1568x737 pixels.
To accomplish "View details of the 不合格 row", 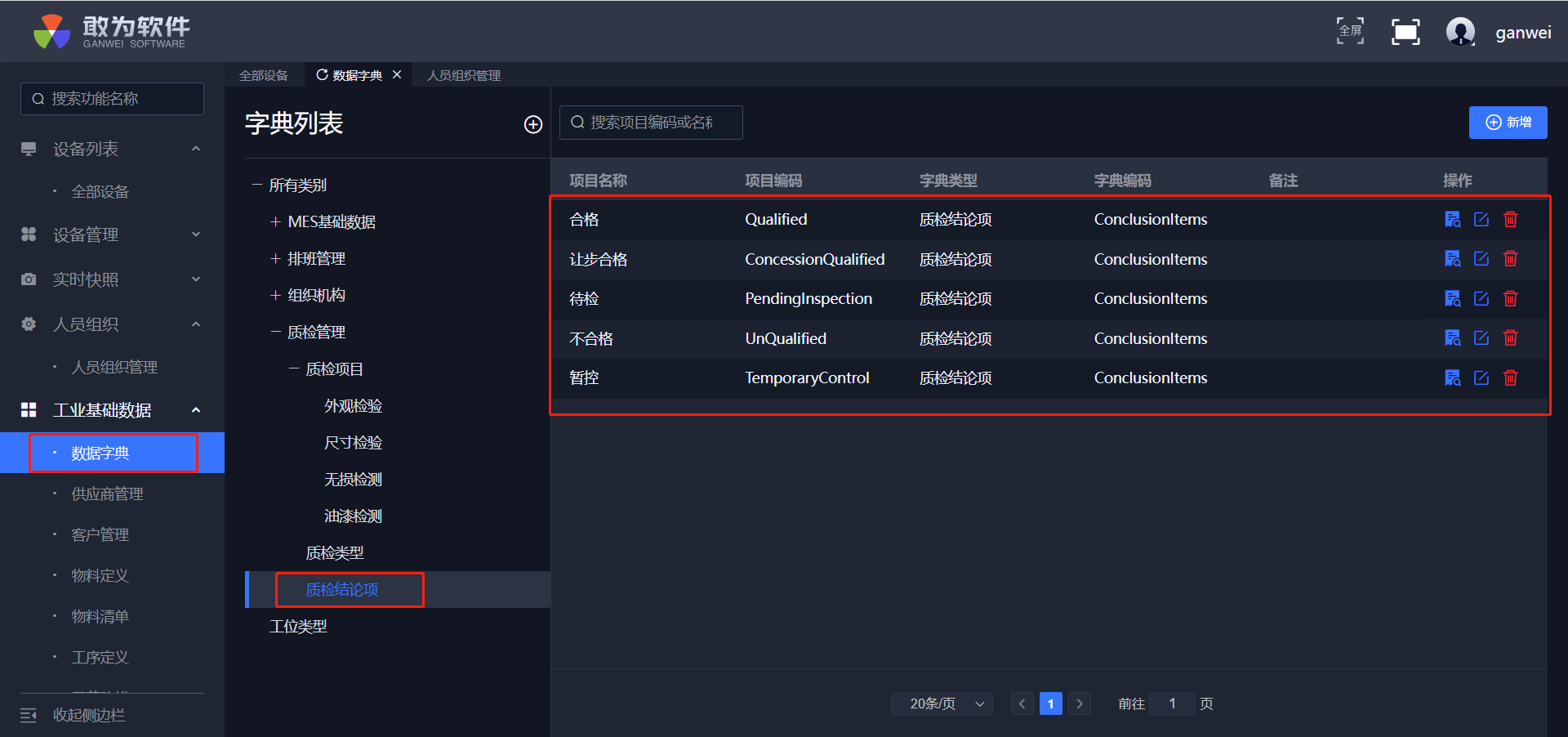I will click(x=1452, y=337).
